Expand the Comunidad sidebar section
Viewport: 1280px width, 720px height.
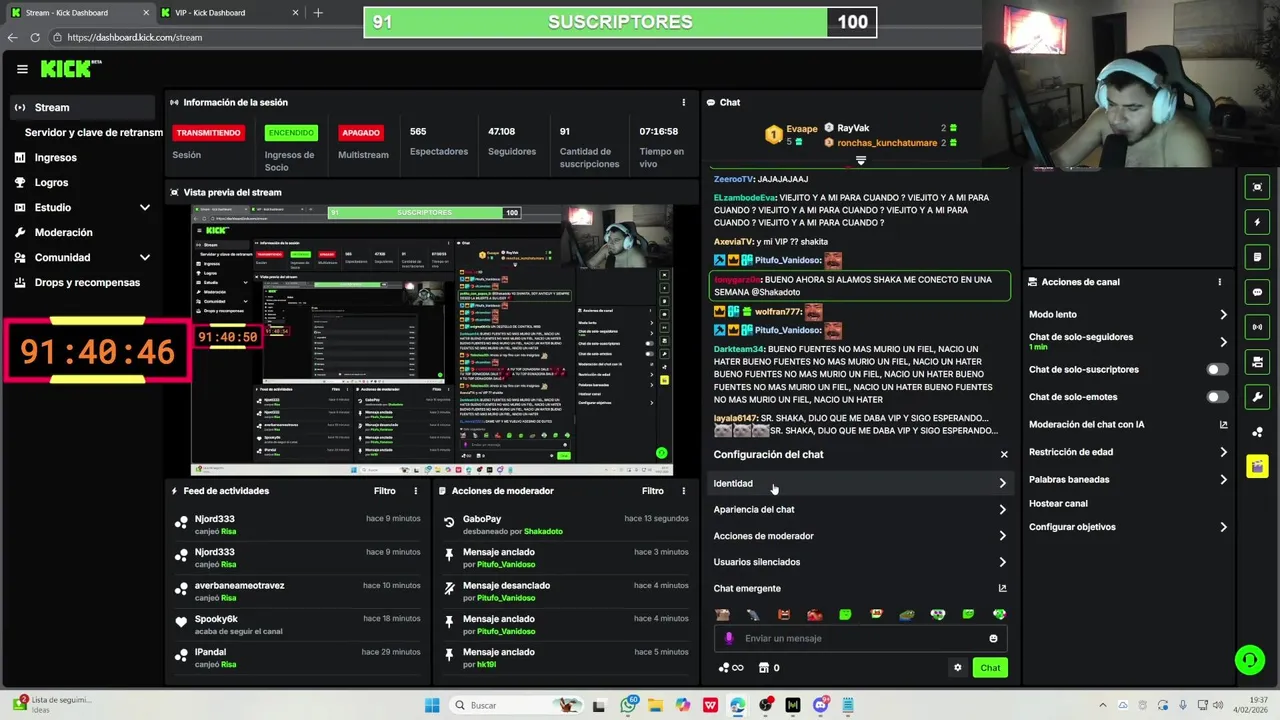tap(82, 257)
